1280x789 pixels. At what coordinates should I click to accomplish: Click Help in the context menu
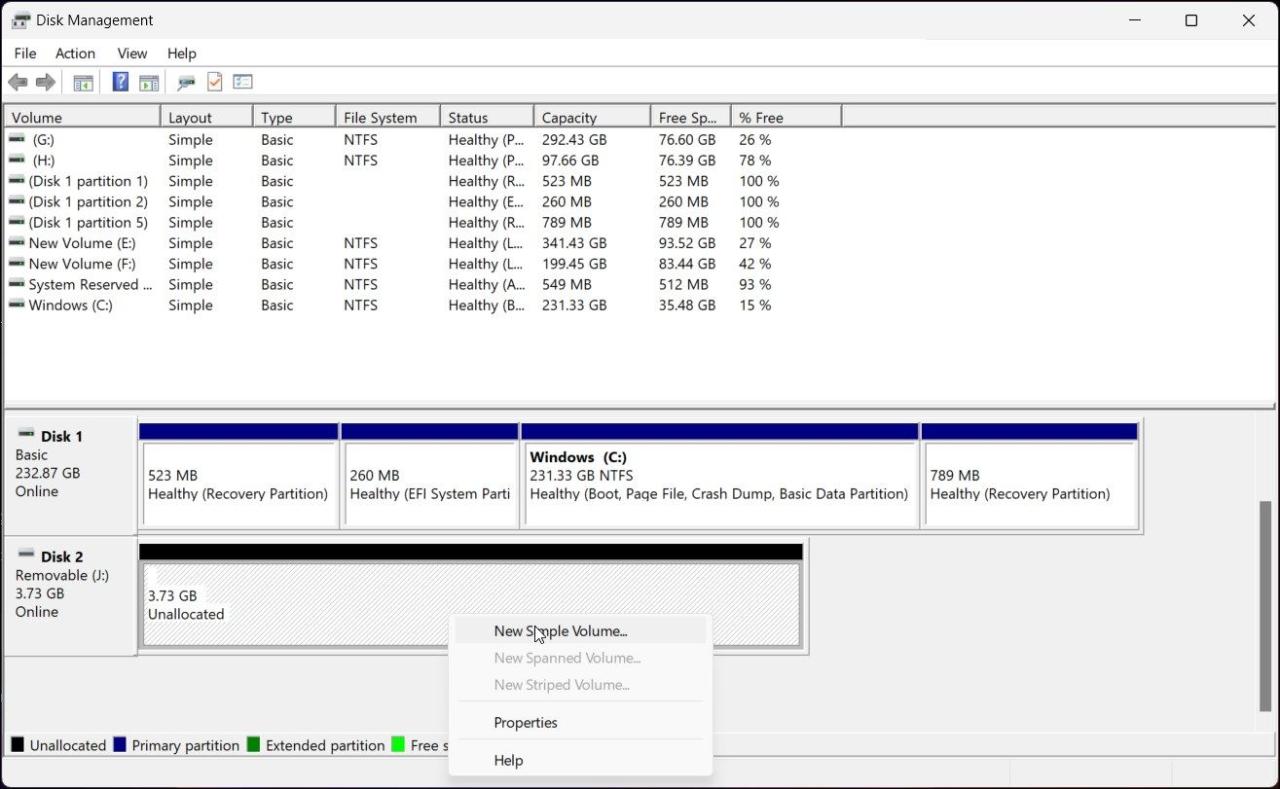click(x=580, y=760)
